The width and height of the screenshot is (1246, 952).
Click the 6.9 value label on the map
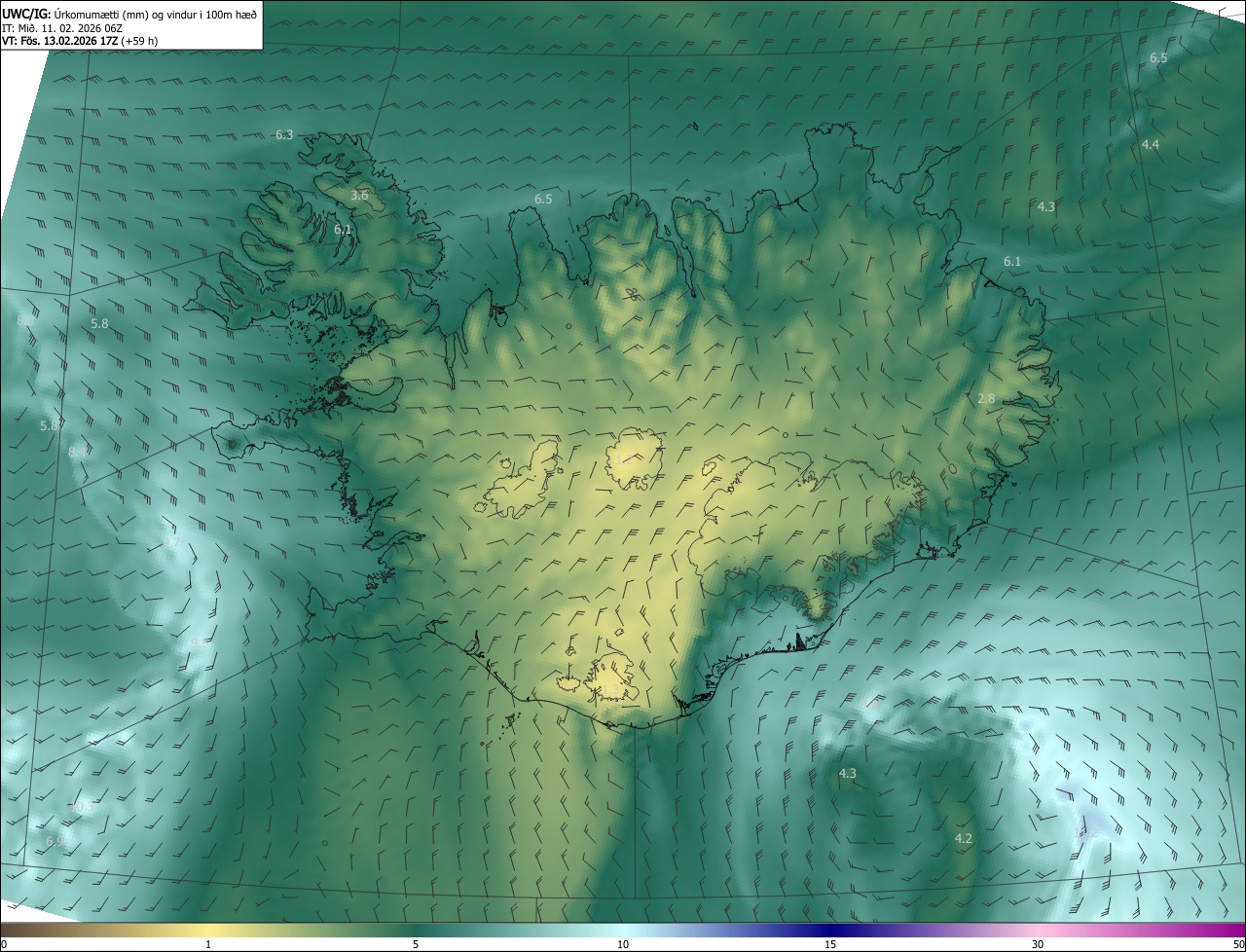tap(55, 841)
